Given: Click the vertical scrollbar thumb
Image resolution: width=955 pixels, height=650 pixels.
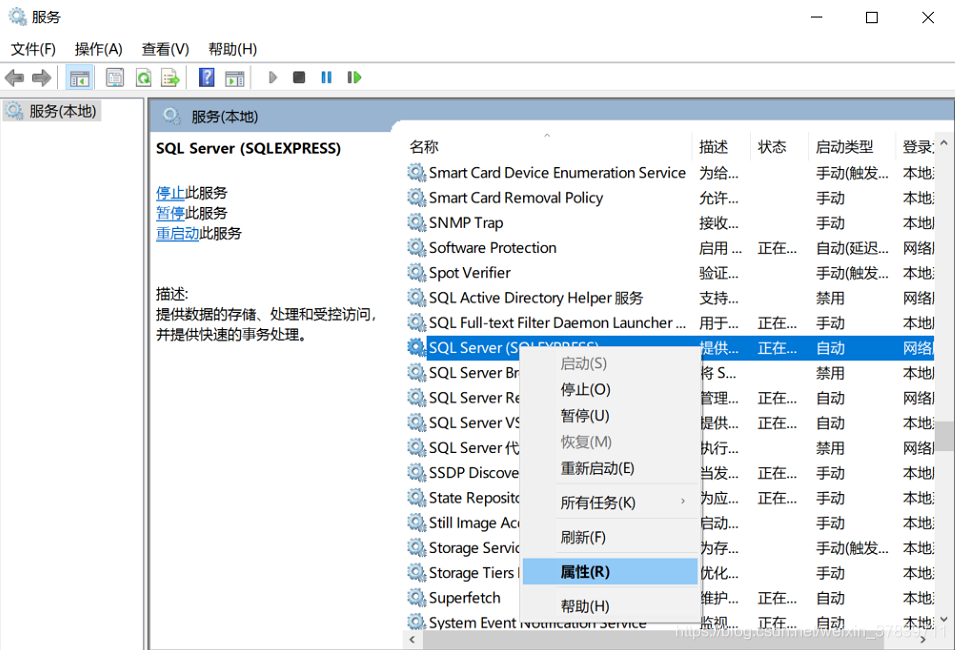Looking at the screenshot, I should pos(944,436).
